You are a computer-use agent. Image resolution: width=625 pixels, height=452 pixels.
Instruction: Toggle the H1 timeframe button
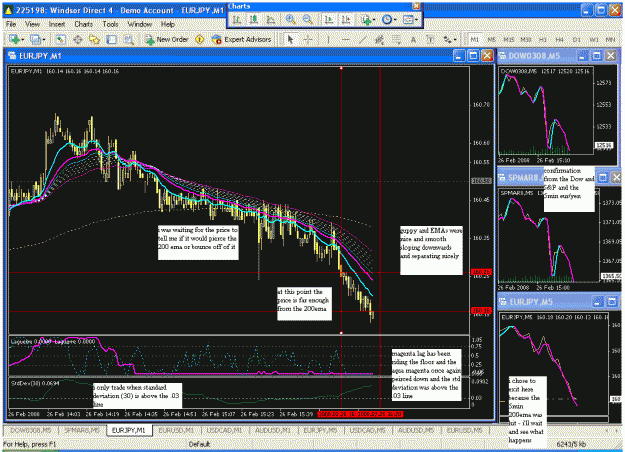click(x=543, y=39)
